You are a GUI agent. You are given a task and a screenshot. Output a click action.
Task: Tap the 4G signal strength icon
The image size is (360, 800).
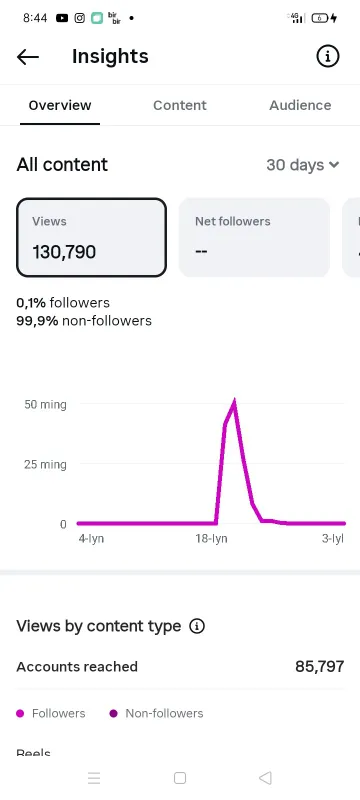(296, 18)
